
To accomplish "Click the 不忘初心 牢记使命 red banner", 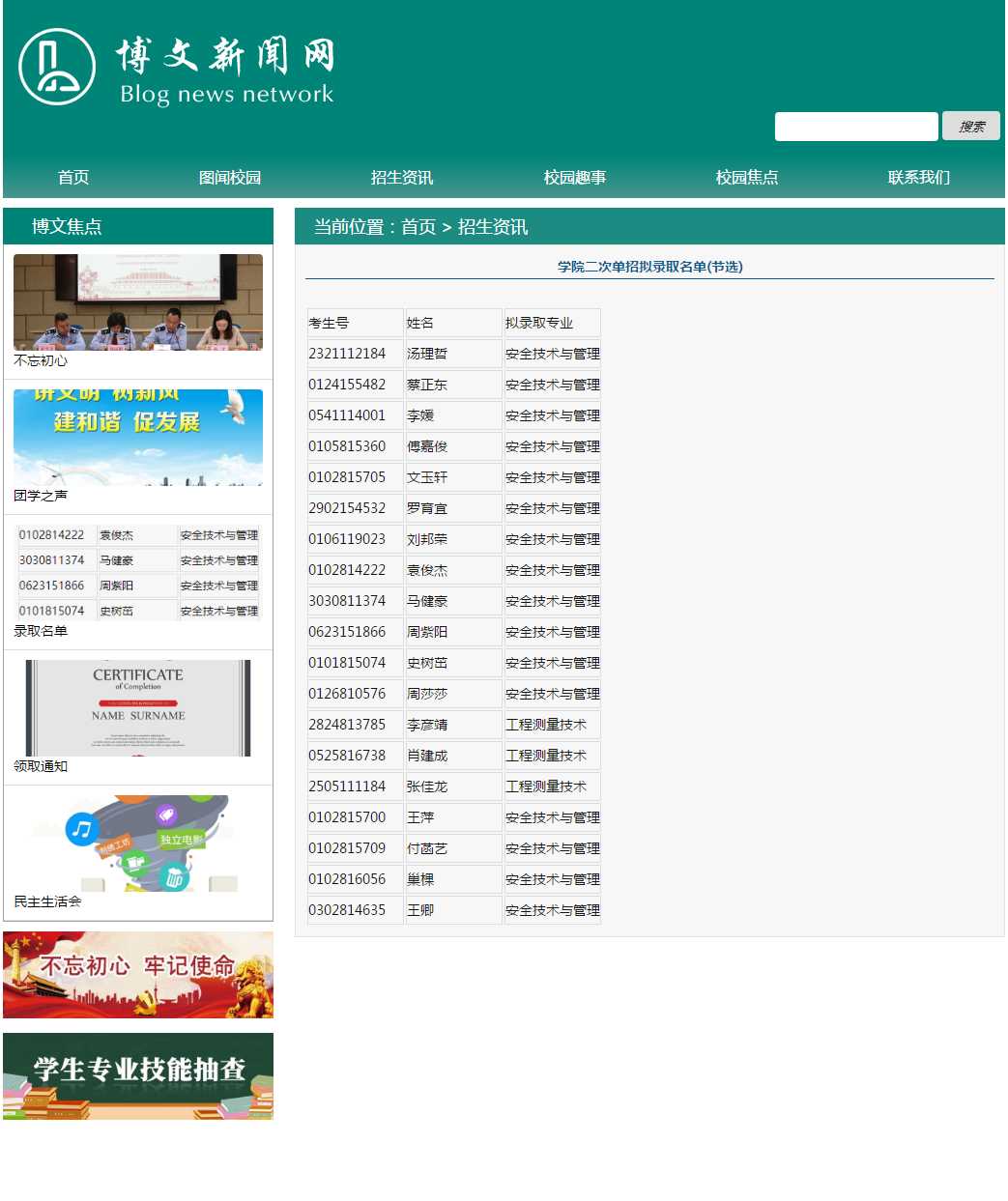I will coord(138,974).
